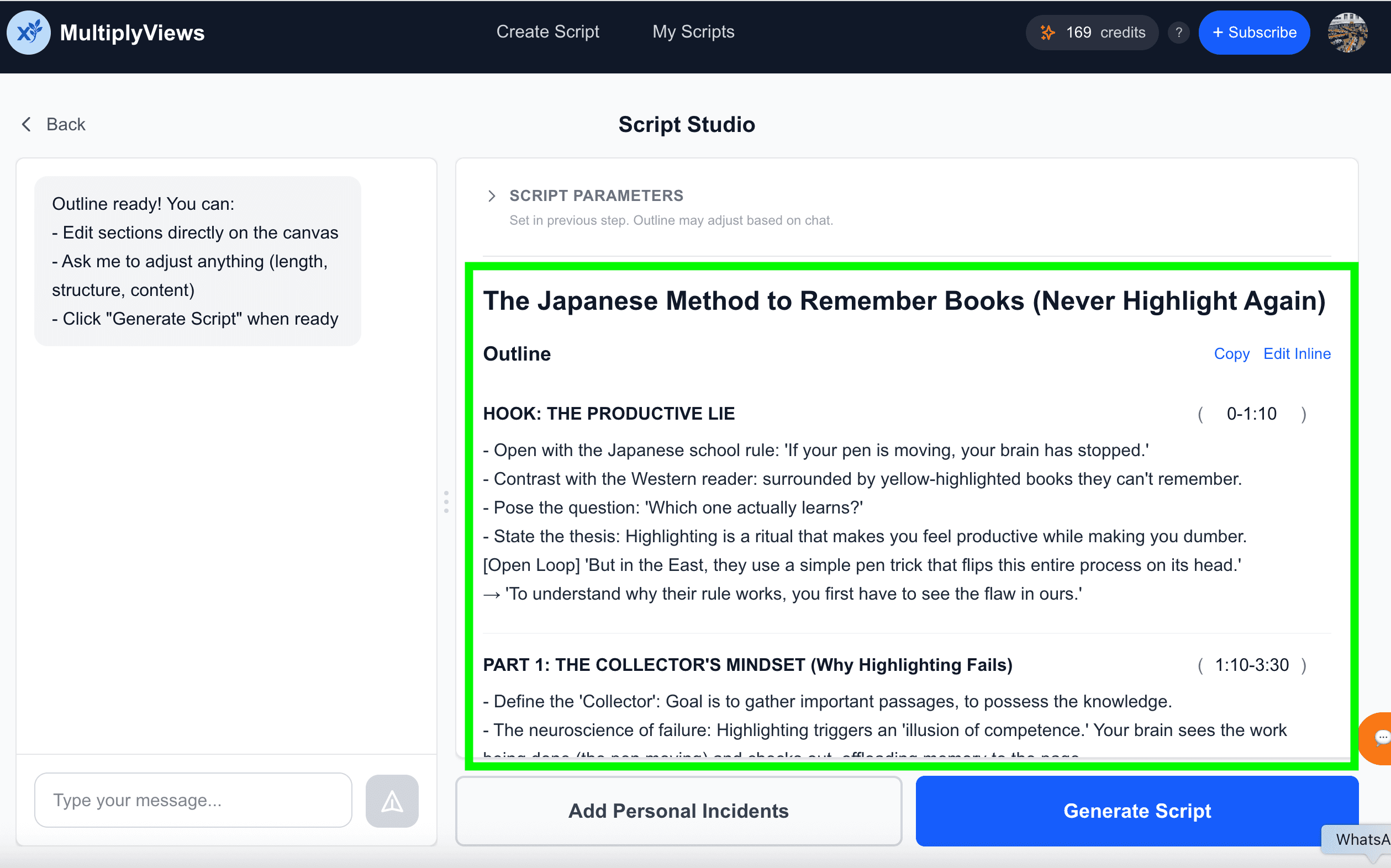Click Add Personal Incidents button

coord(678,811)
